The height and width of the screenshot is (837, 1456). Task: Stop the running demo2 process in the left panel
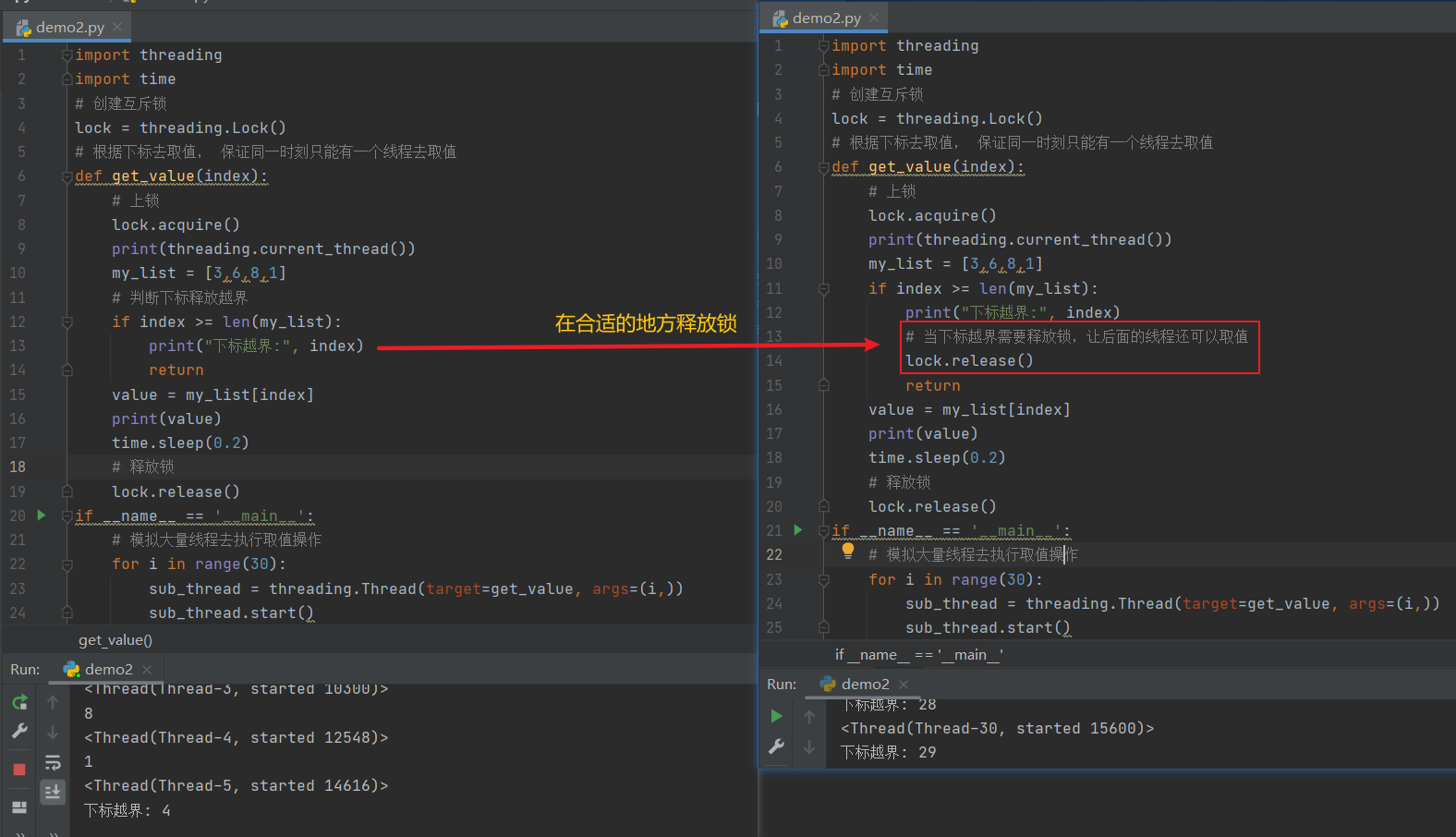point(19,769)
